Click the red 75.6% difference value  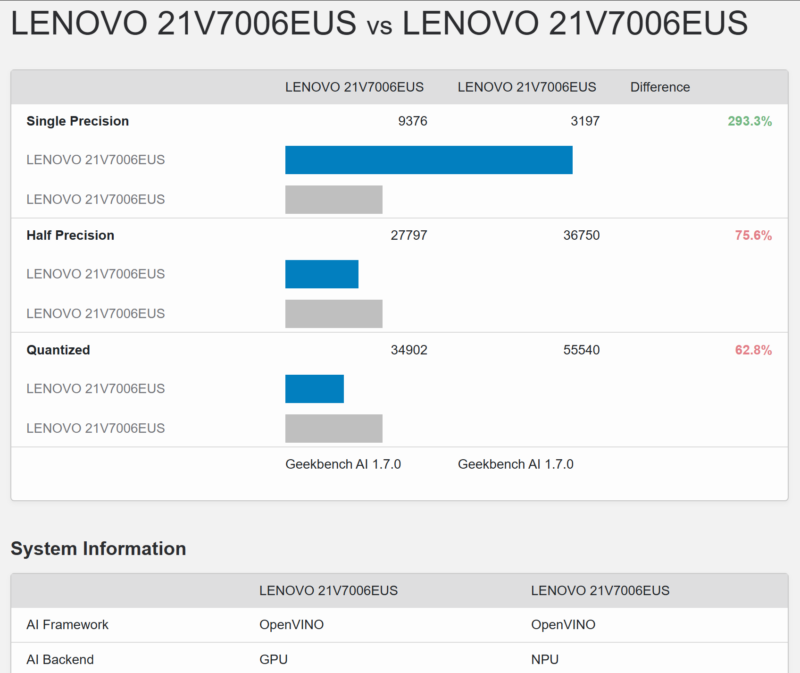(753, 235)
